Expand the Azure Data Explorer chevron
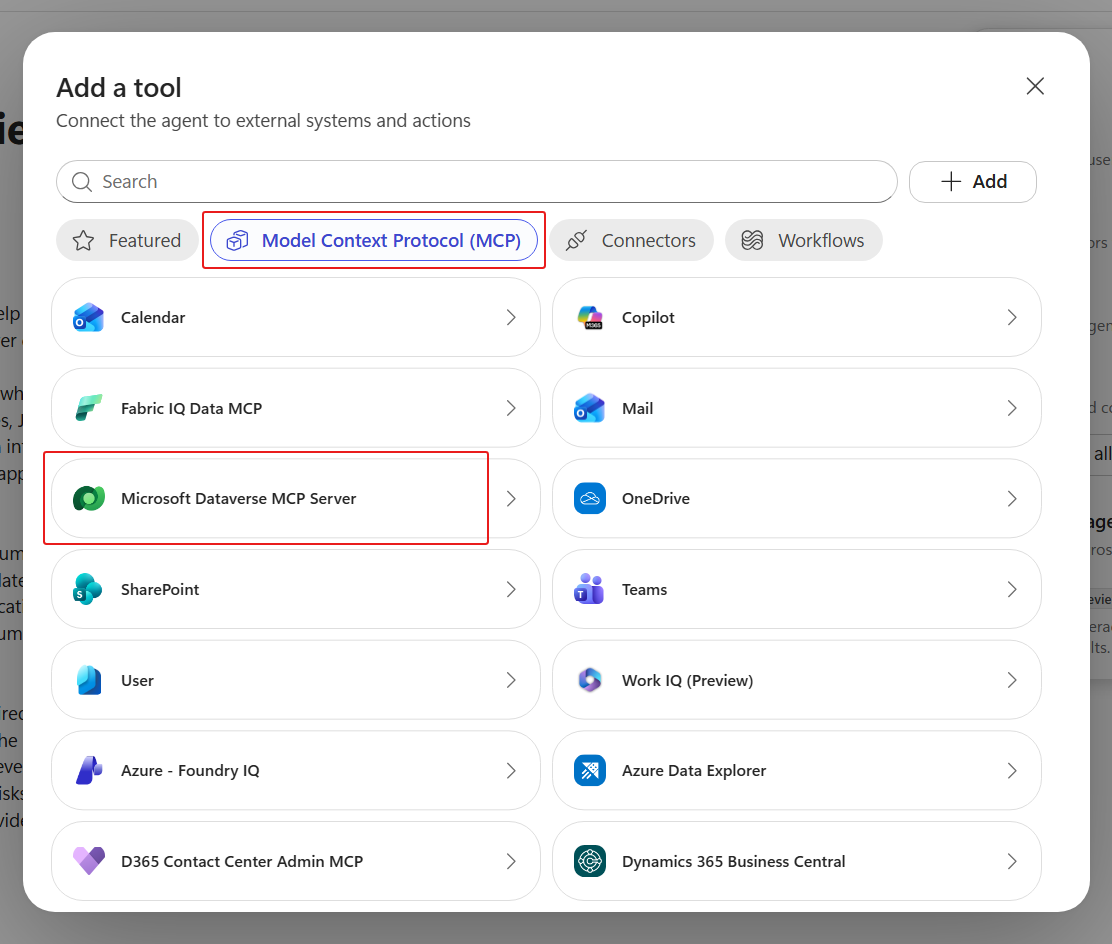Image resolution: width=1112 pixels, height=944 pixels. [1012, 770]
